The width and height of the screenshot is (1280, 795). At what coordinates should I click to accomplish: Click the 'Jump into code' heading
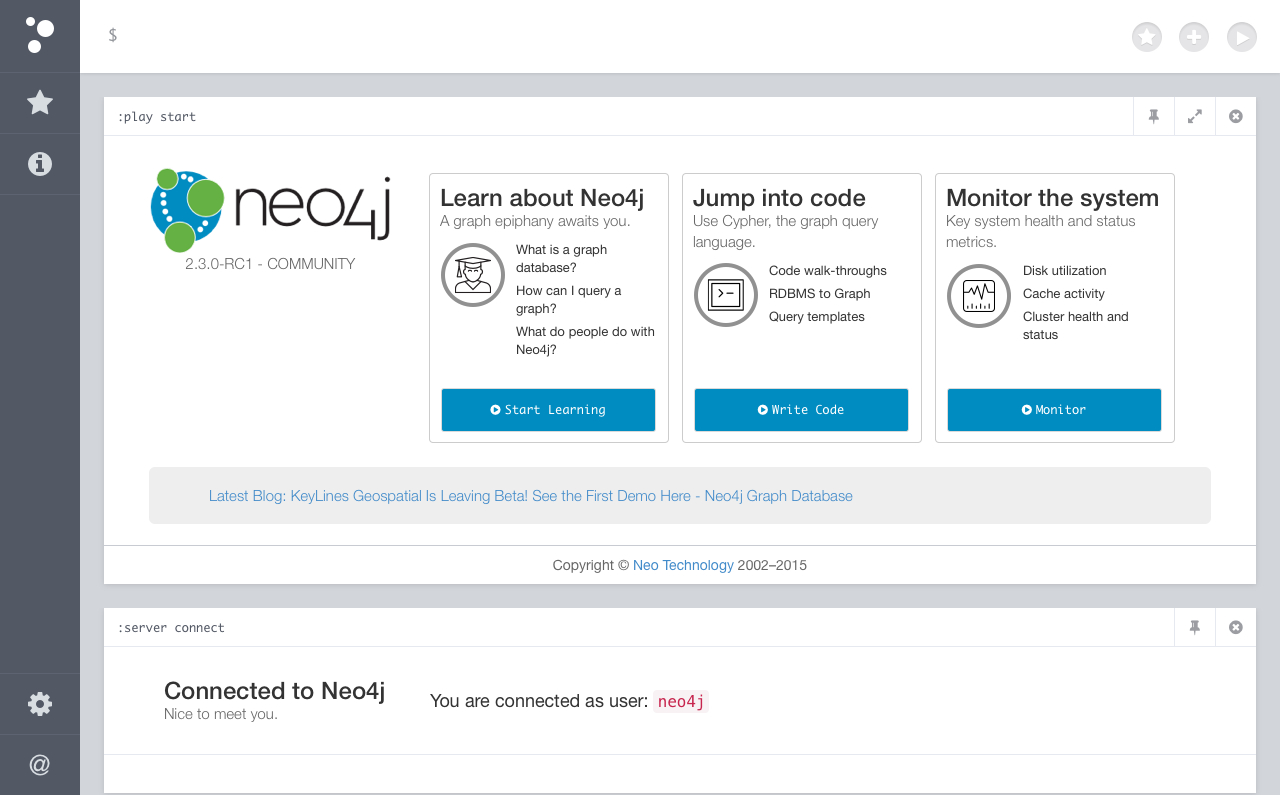click(779, 198)
